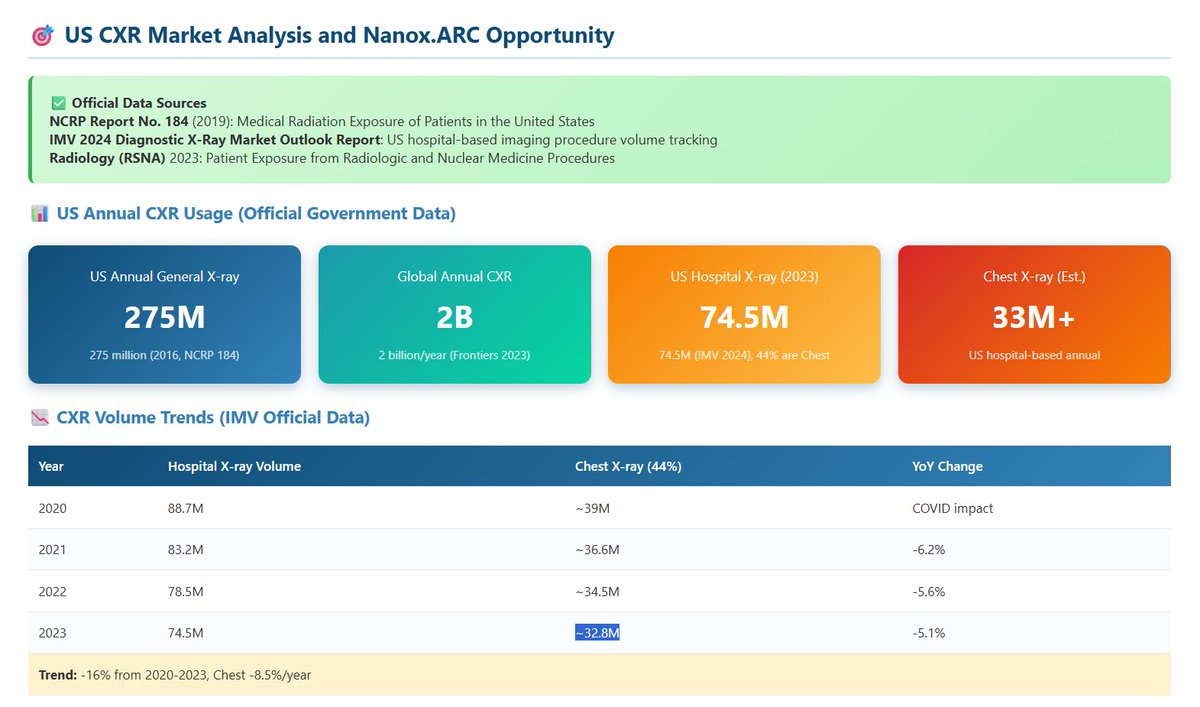Click the '~39M' chest X-ray cell
The image size is (1200, 707).
click(592, 508)
